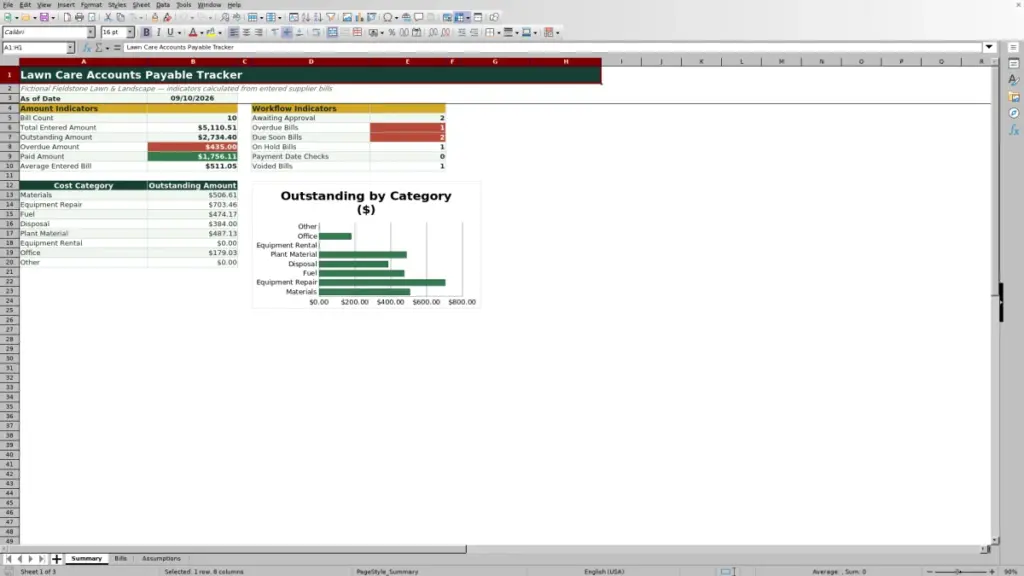This screenshot has height=576, width=1024.
Task: Click the Align Center icon
Action: [246, 32]
